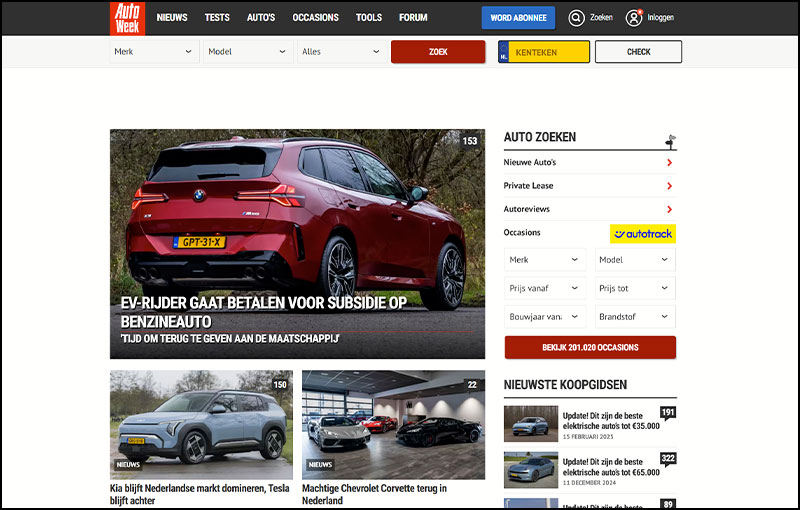Open Beste elektrische auto's tot €65.000 link
Viewport: 800px width, 510px height.
[611, 467]
